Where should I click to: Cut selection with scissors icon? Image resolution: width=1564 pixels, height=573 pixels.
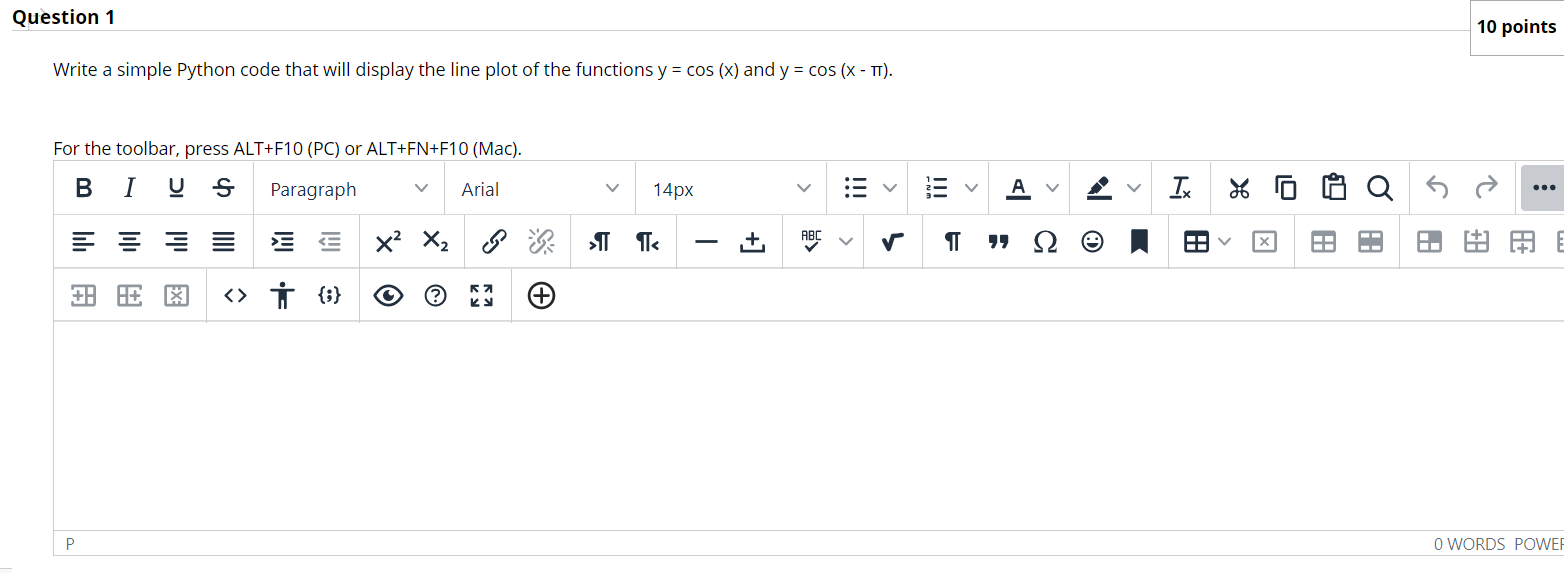pos(1240,188)
